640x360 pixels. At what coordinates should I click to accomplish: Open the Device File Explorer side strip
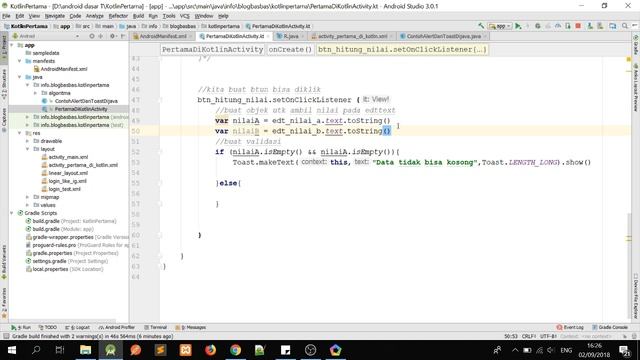(x=636, y=296)
